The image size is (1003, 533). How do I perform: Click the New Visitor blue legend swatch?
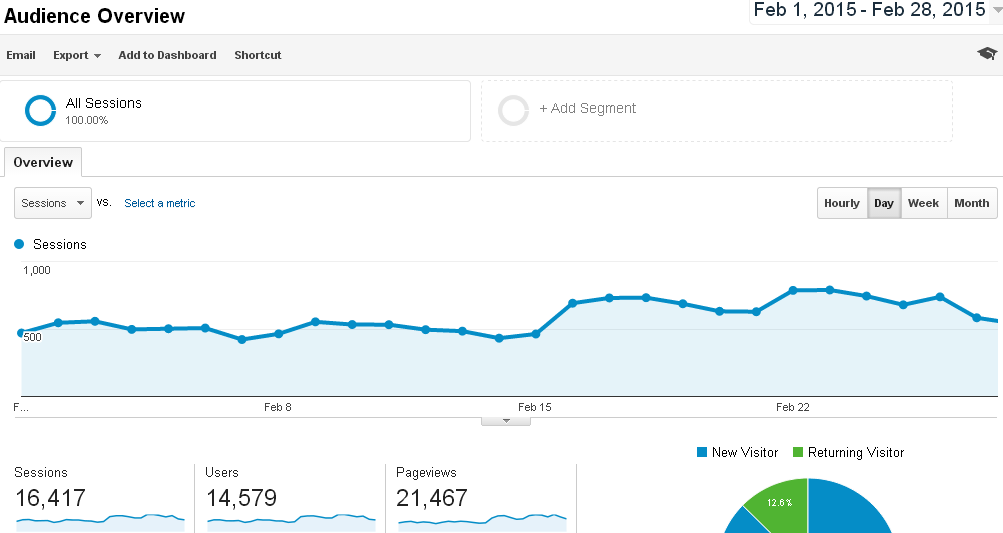(x=702, y=452)
